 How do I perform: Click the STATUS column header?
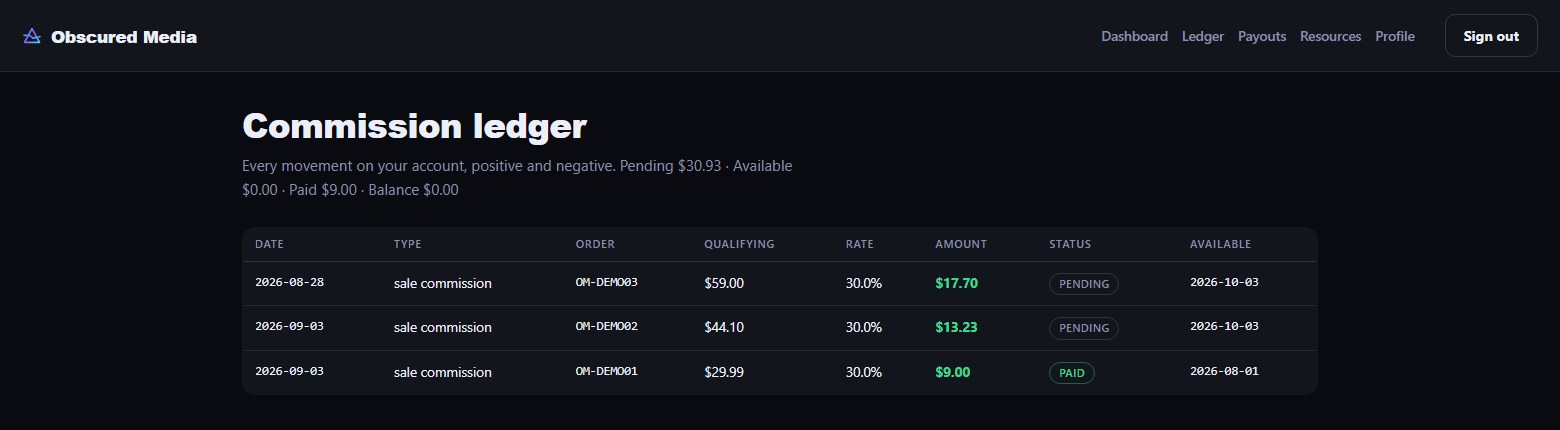pyautogui.click(x=1070, y=244)
